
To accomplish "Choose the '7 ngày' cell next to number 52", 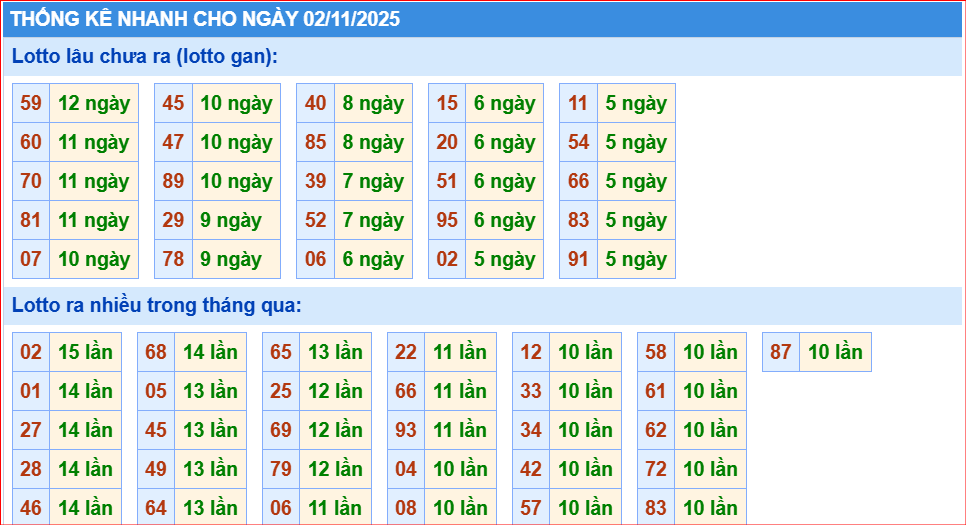I will coord(373,220).
